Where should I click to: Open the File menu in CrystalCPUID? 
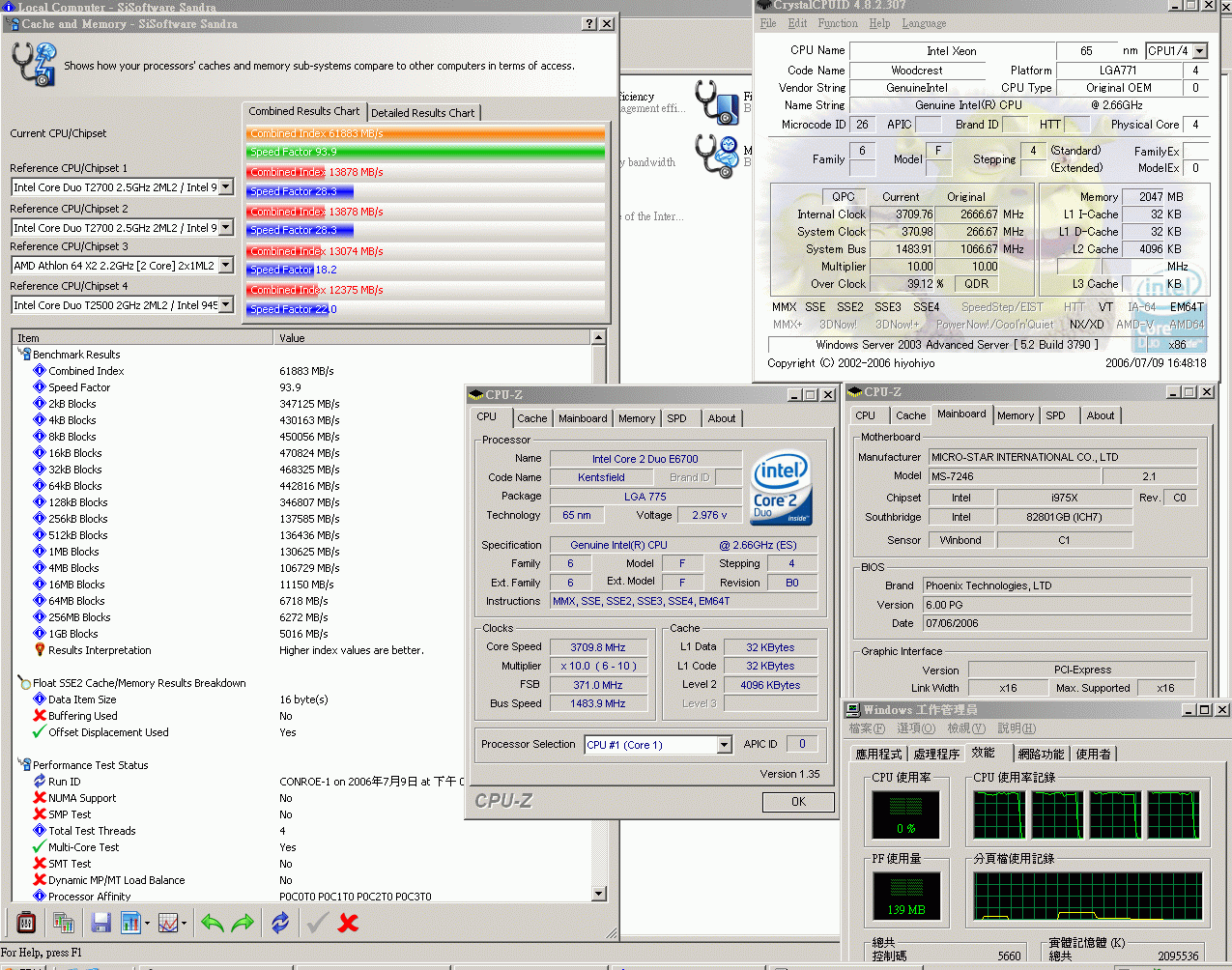click(768, 23)
